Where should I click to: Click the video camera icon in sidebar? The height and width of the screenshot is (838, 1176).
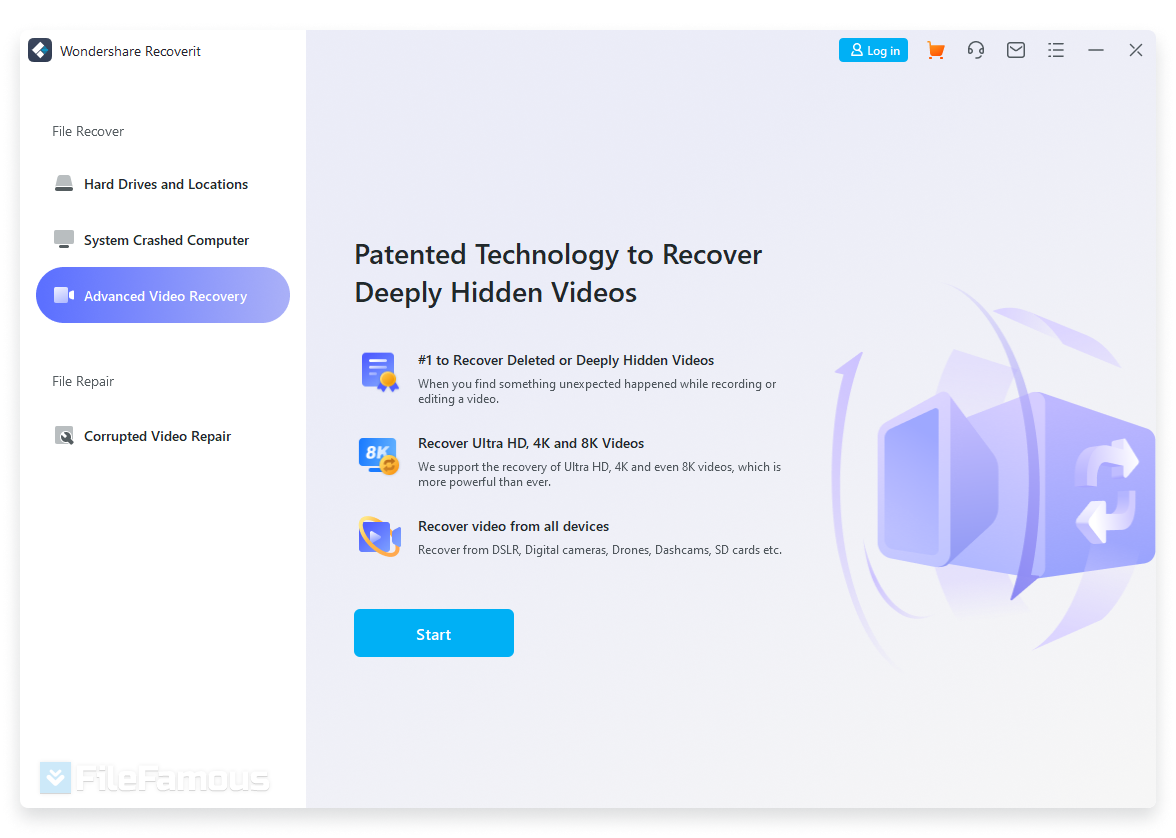click(64, 296)
